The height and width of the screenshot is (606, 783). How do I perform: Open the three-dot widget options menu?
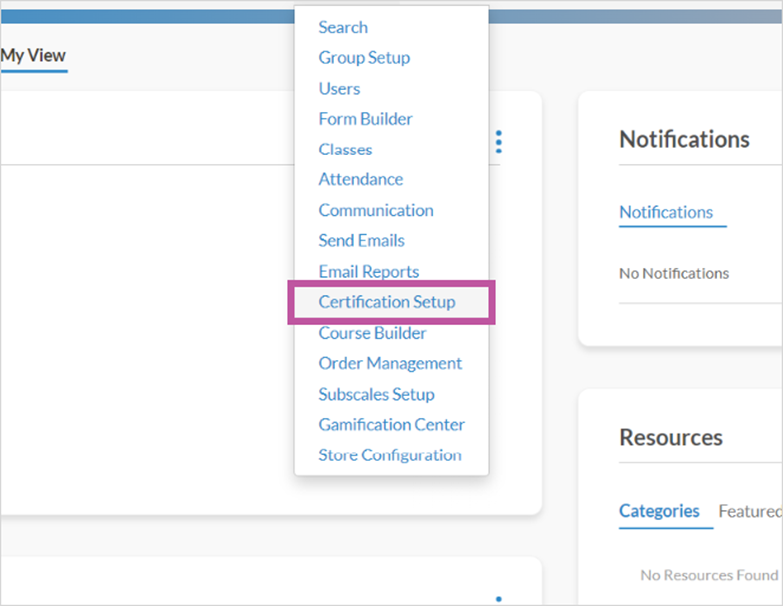click(x=498, y=142)
